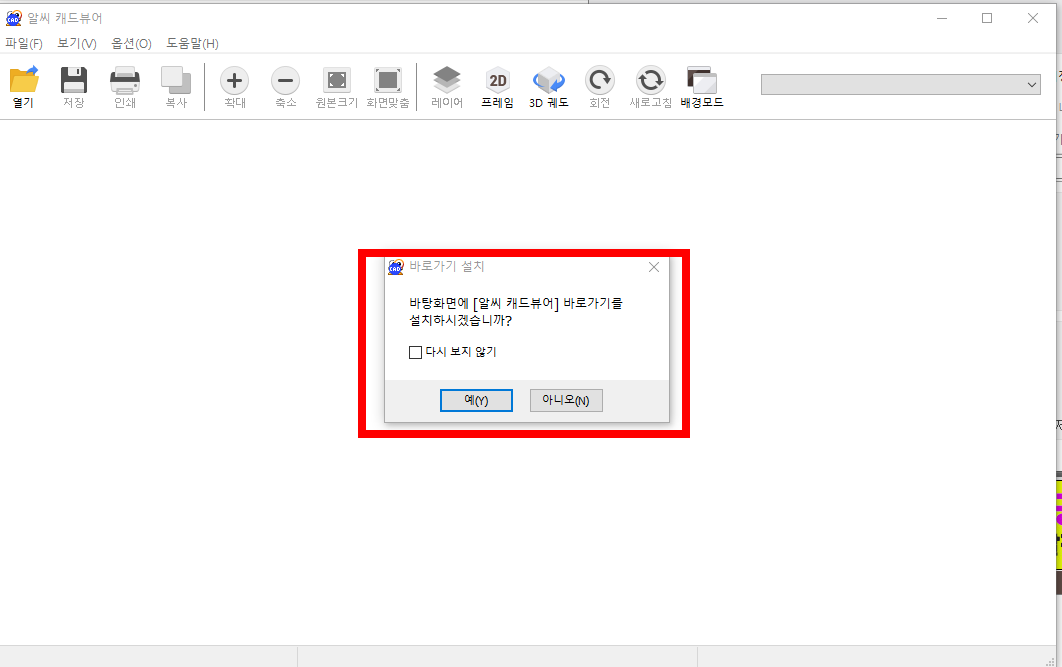1062x667 pixels.
Task: Toggle 배경모드 background mode icon
Action: coord(701,86)
